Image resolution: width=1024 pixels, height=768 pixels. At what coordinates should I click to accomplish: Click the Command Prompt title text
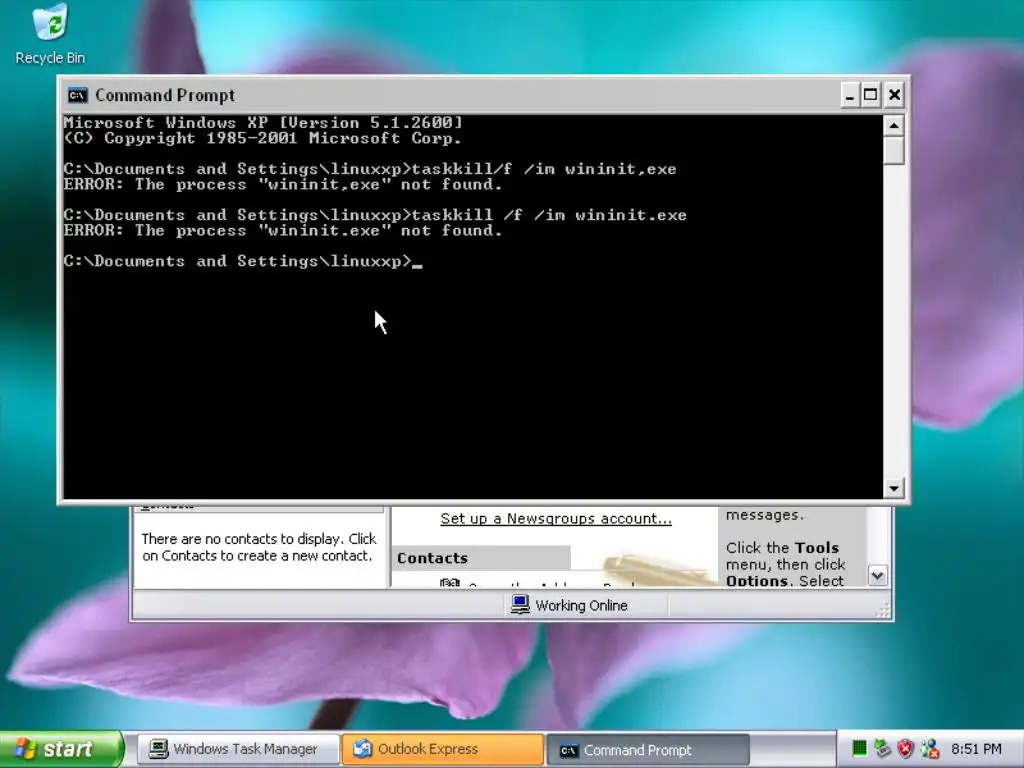click(x=165, y=95)
